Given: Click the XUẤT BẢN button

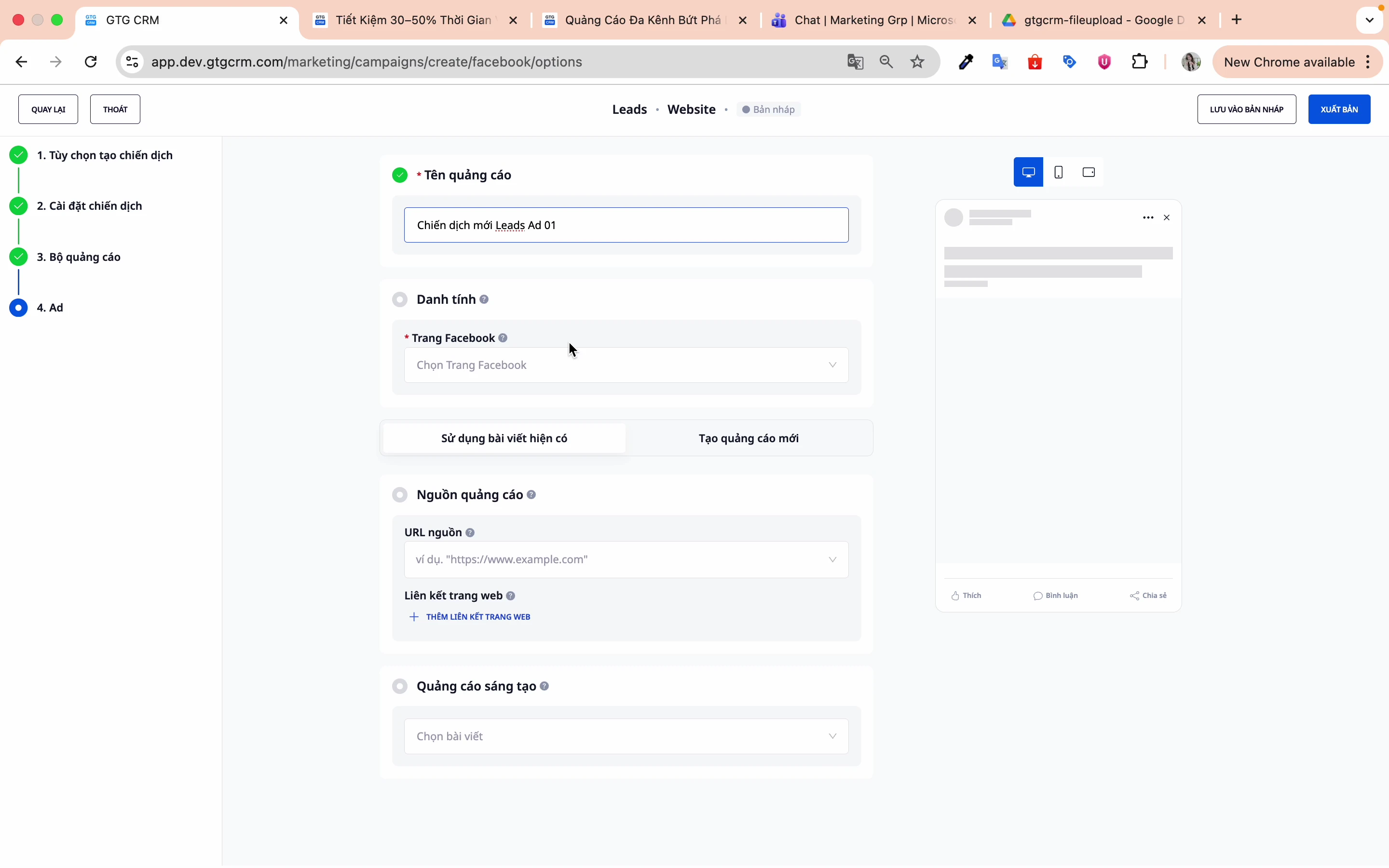Looking at the screenshot, I should pyautogui.click(x=1340, y=108).
